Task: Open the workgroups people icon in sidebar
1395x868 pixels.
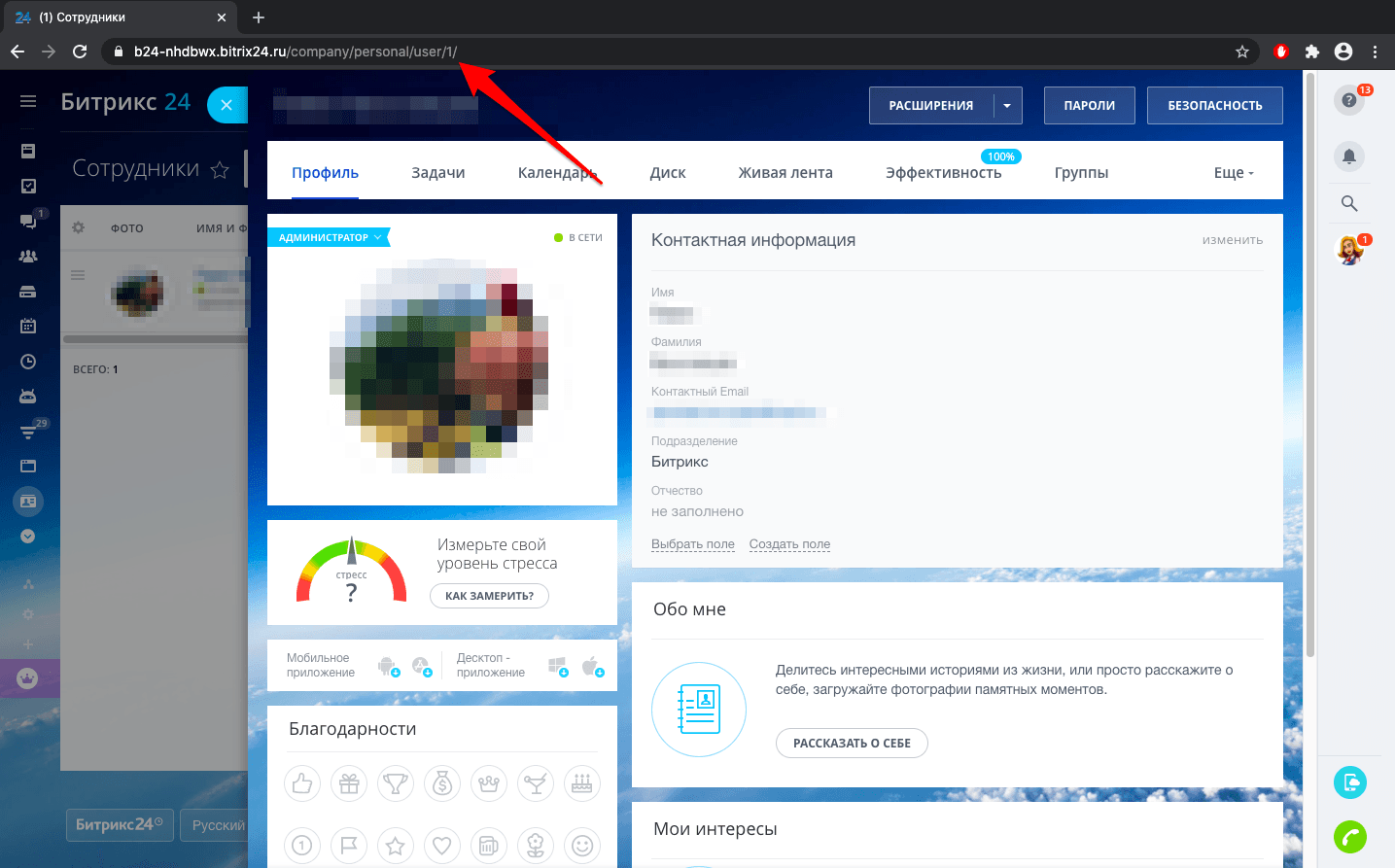Action: [28, 256]
